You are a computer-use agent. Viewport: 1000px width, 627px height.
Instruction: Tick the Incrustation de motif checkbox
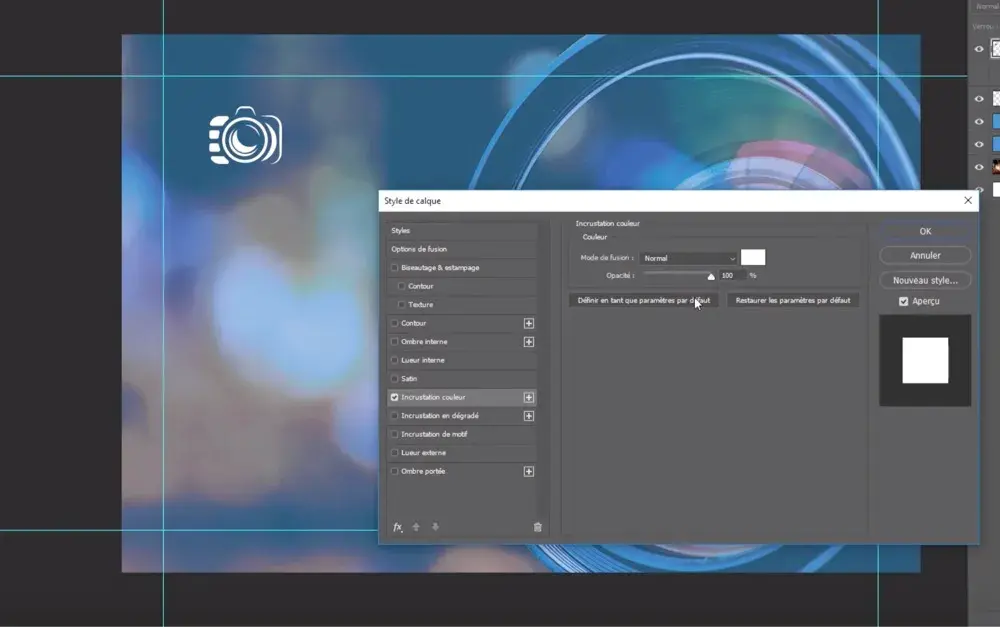pyautogui.click(x=394, y=434)
